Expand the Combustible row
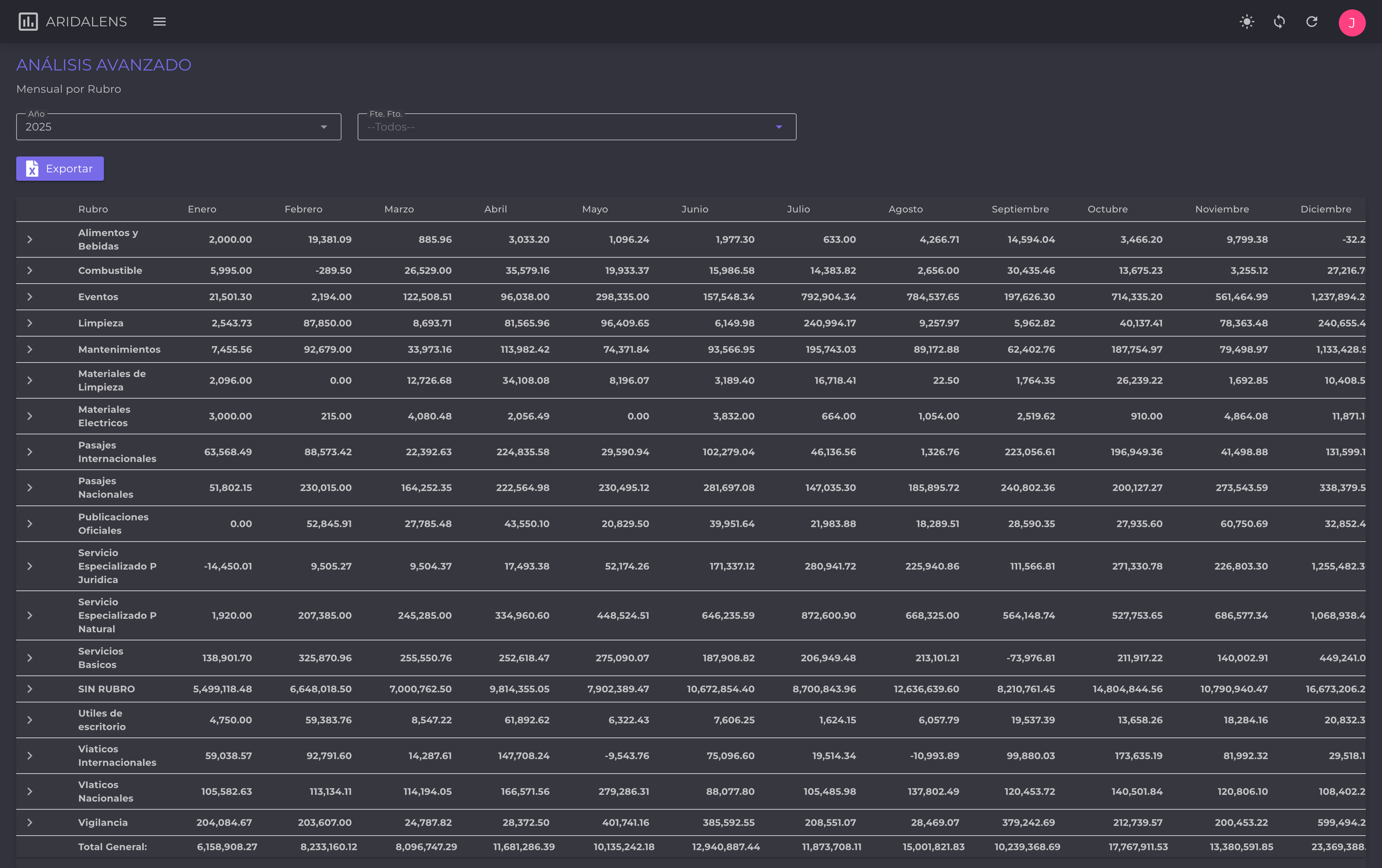This screenshot has height=868, width=1382. [30, 270]
